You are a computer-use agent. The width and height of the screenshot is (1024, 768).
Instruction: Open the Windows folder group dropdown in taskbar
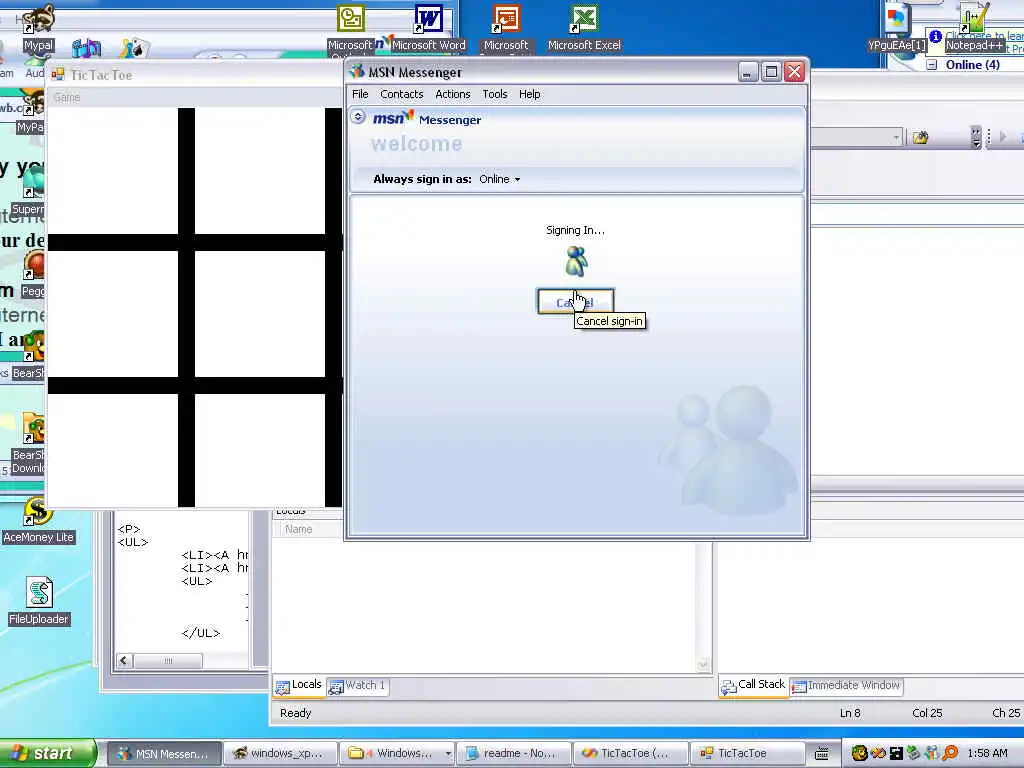448,754
